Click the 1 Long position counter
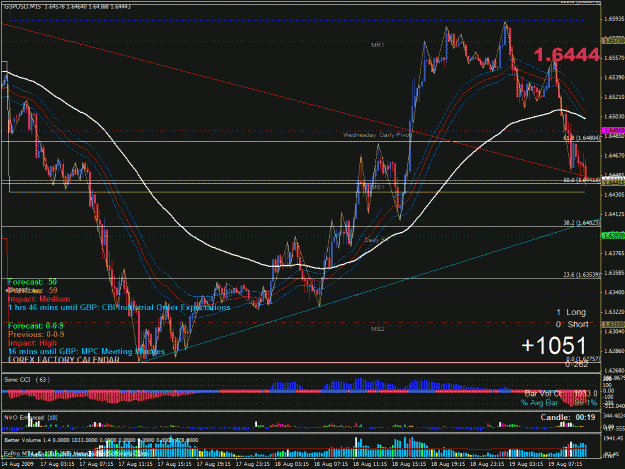 click(x=571, y=312)
